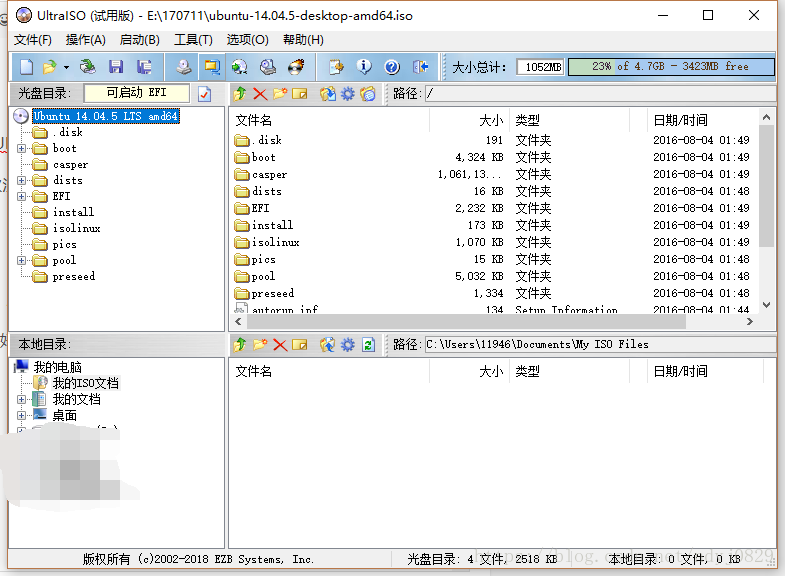The width and height of the screenshot is (785, 576).
Task: Click the highlighted compress ISO toolbar icon
Action: point(212,67)
